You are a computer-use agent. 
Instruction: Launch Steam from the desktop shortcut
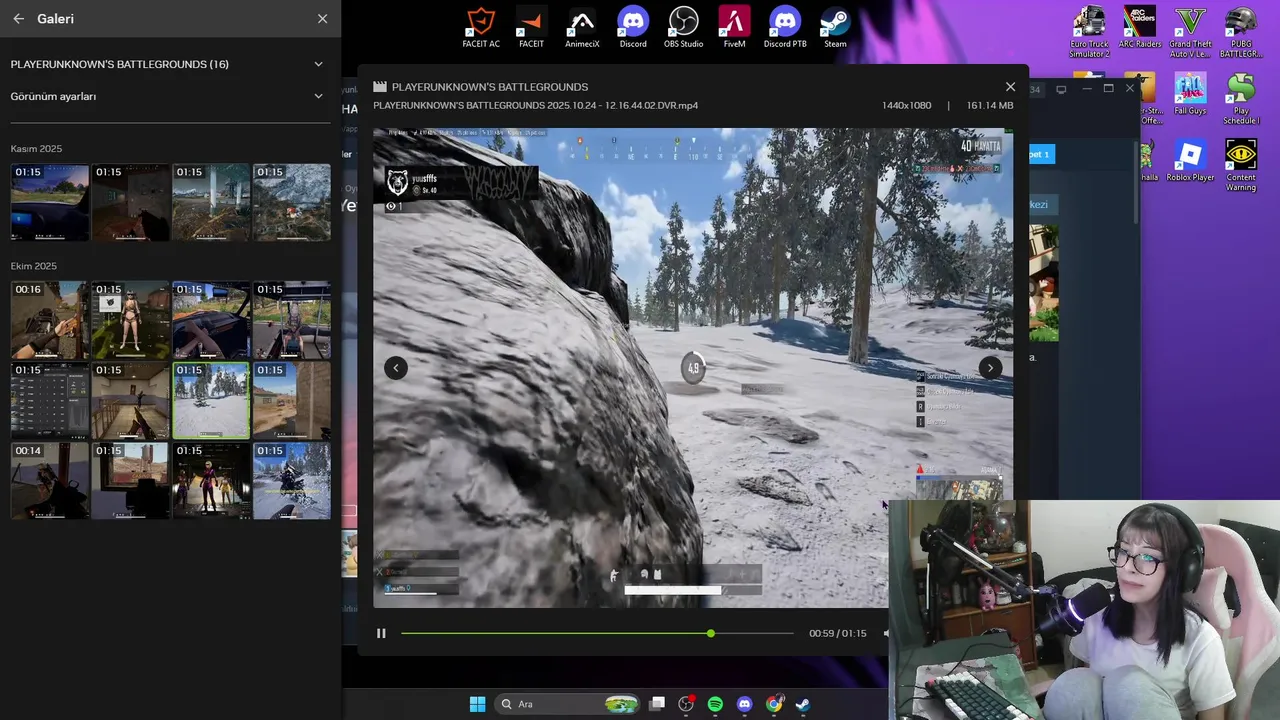click(835, 27)
